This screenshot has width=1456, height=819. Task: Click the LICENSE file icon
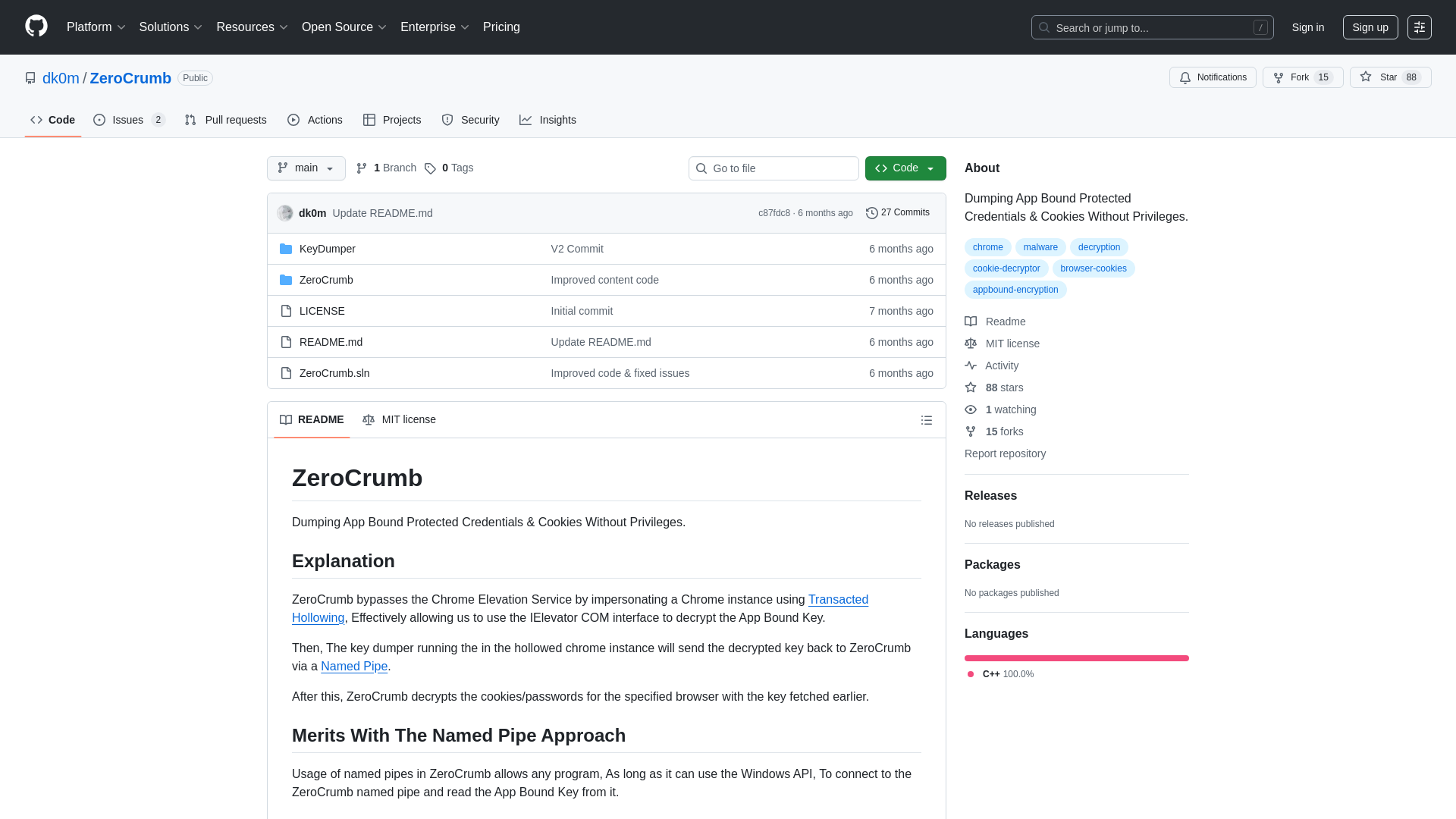click(286, 311)
